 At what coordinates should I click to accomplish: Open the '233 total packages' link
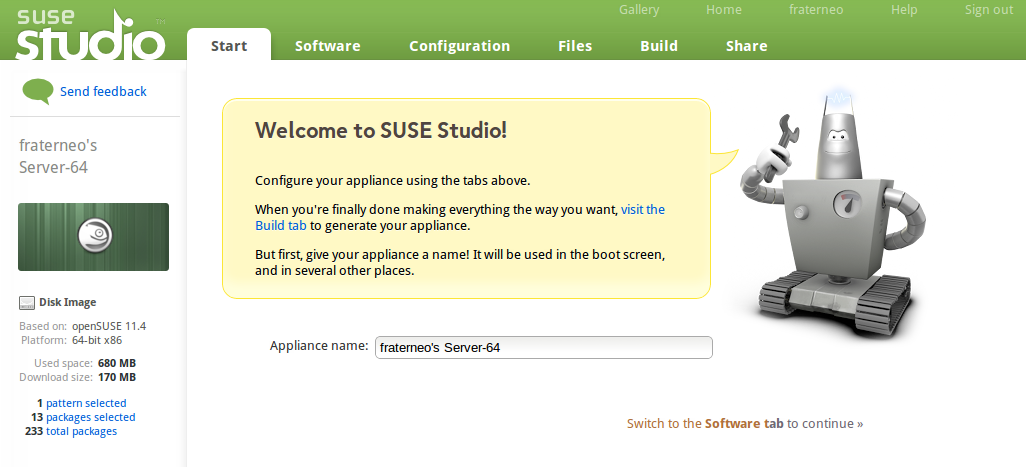(71, 431)
